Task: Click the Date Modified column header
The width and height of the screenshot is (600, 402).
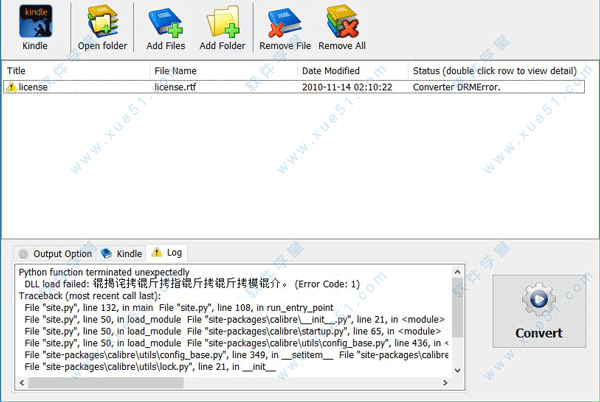Action: click(352, 71)
